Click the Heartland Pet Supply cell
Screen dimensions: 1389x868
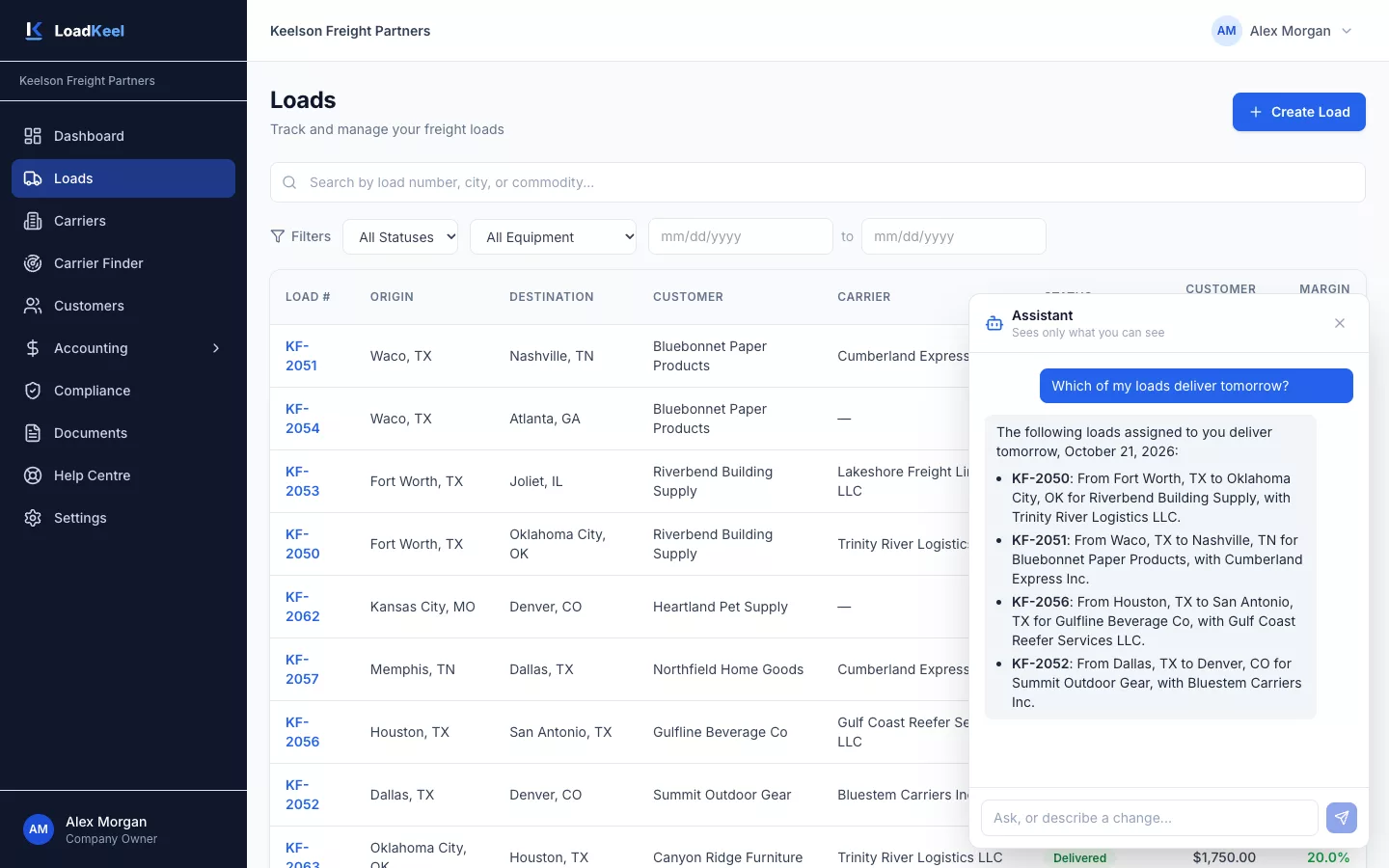[721, 607]
